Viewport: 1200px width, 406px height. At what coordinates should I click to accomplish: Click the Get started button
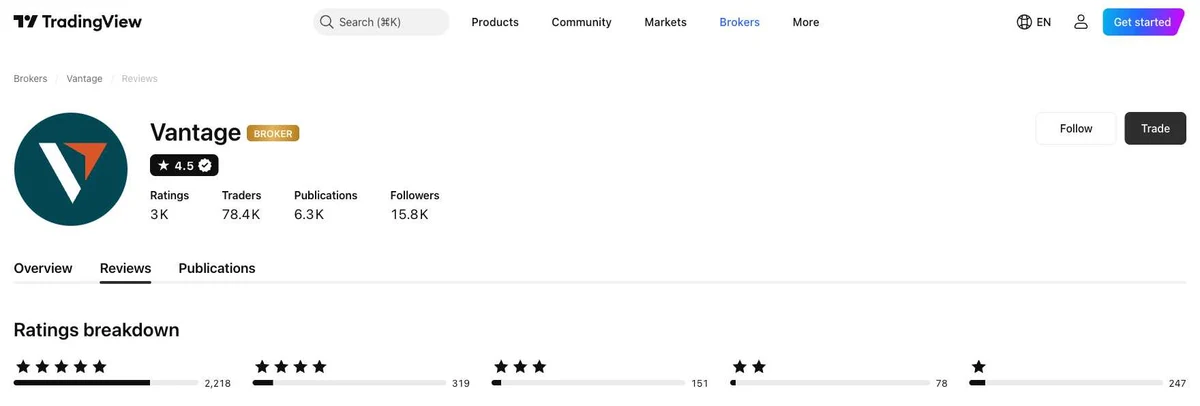(x=1142, y=22)
